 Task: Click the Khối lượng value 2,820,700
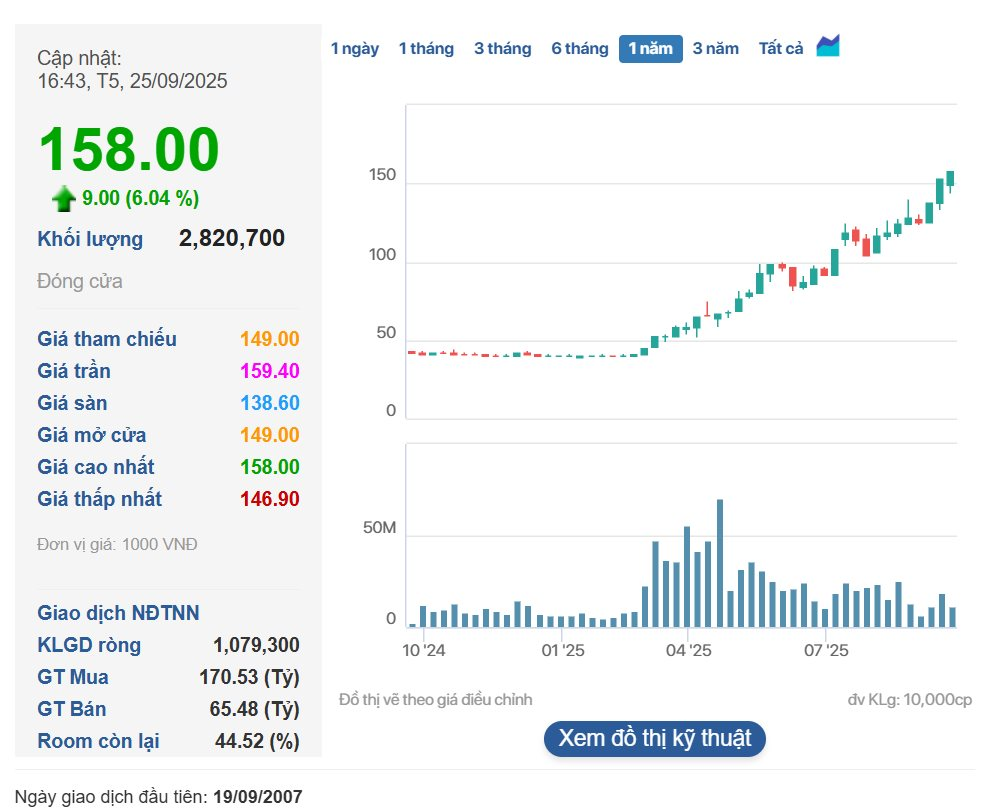pos(232,239)
